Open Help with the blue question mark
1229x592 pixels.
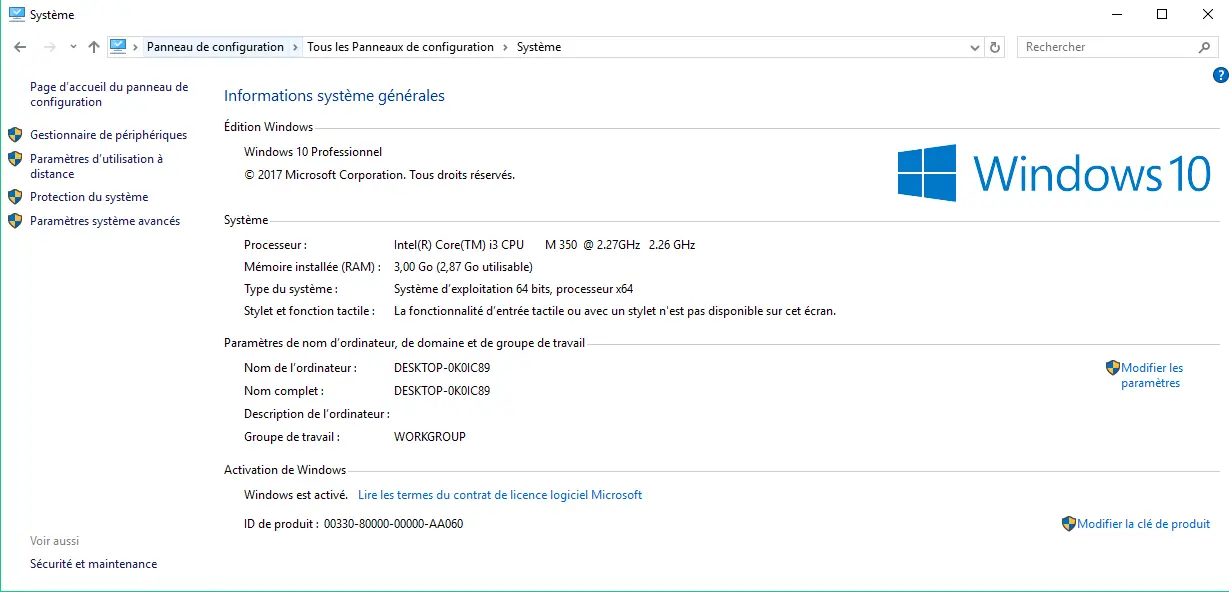pyautogui.click(x=1220, y=75)
